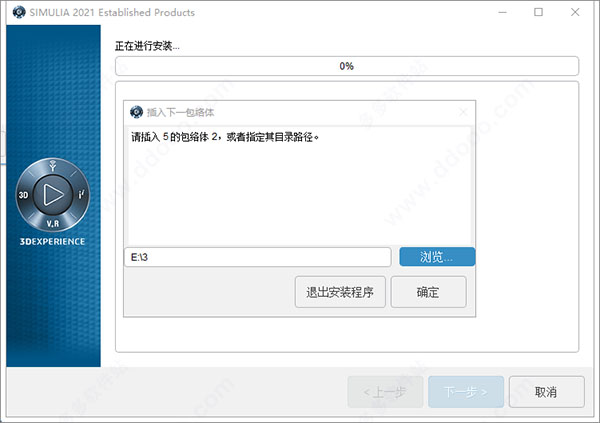
Task: Click the media path field showing E:\3
Action: (x=258, y=257)
